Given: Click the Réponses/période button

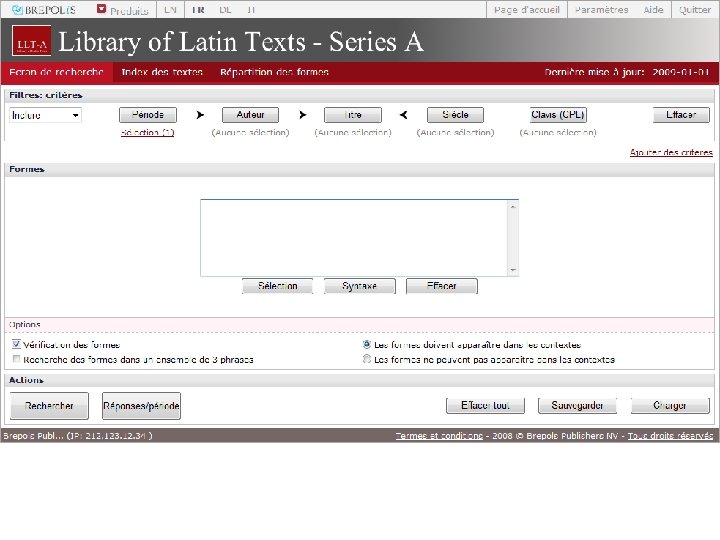Looking at the screenshot, I should (x=141, y=406).
